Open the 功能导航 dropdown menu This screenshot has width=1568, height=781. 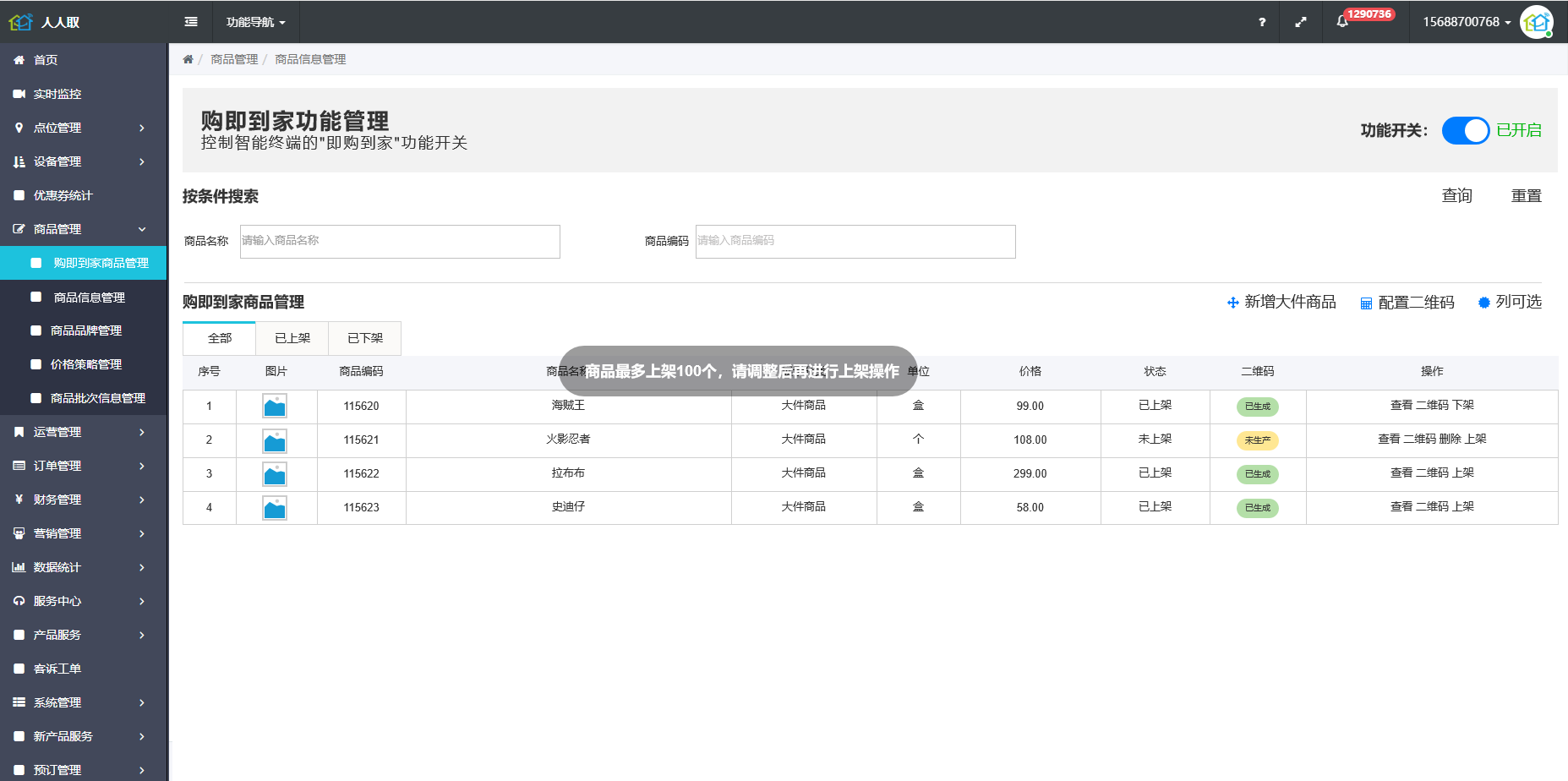pos(255,22)
